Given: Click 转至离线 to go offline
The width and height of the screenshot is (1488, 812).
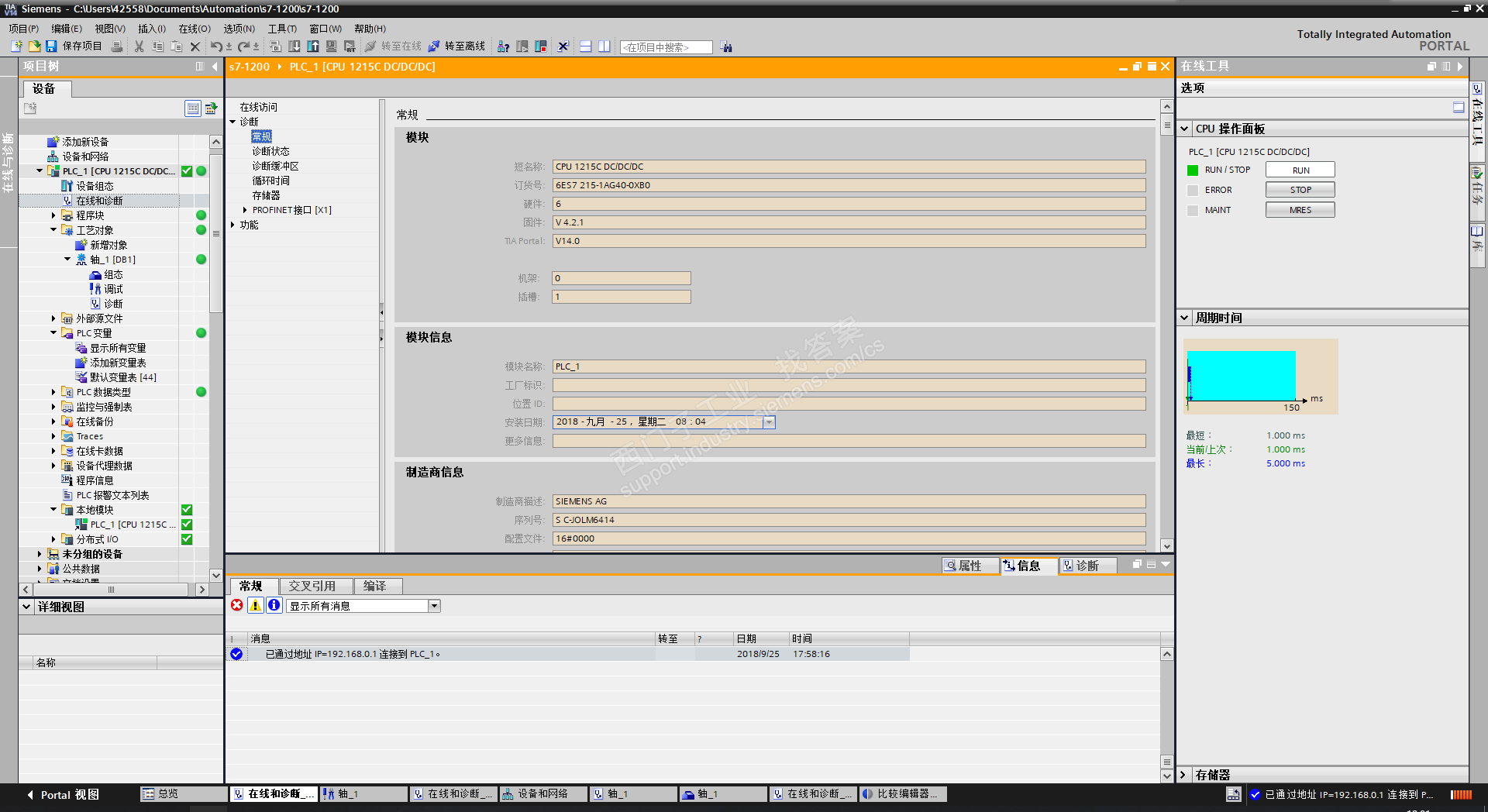Looking at the screenshot, I should coord(456,46).
